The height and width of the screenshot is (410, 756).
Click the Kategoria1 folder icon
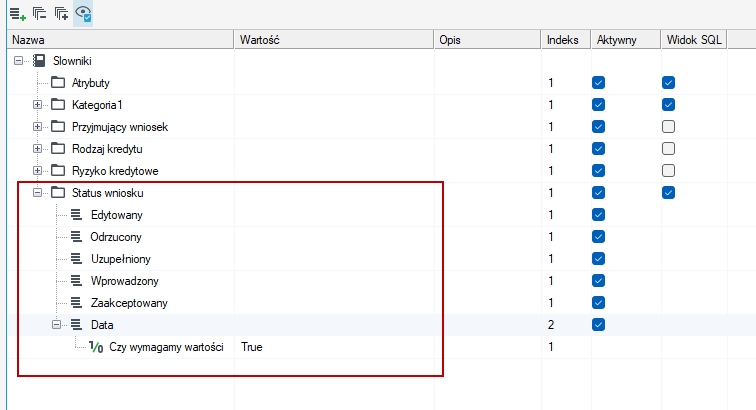58,105
